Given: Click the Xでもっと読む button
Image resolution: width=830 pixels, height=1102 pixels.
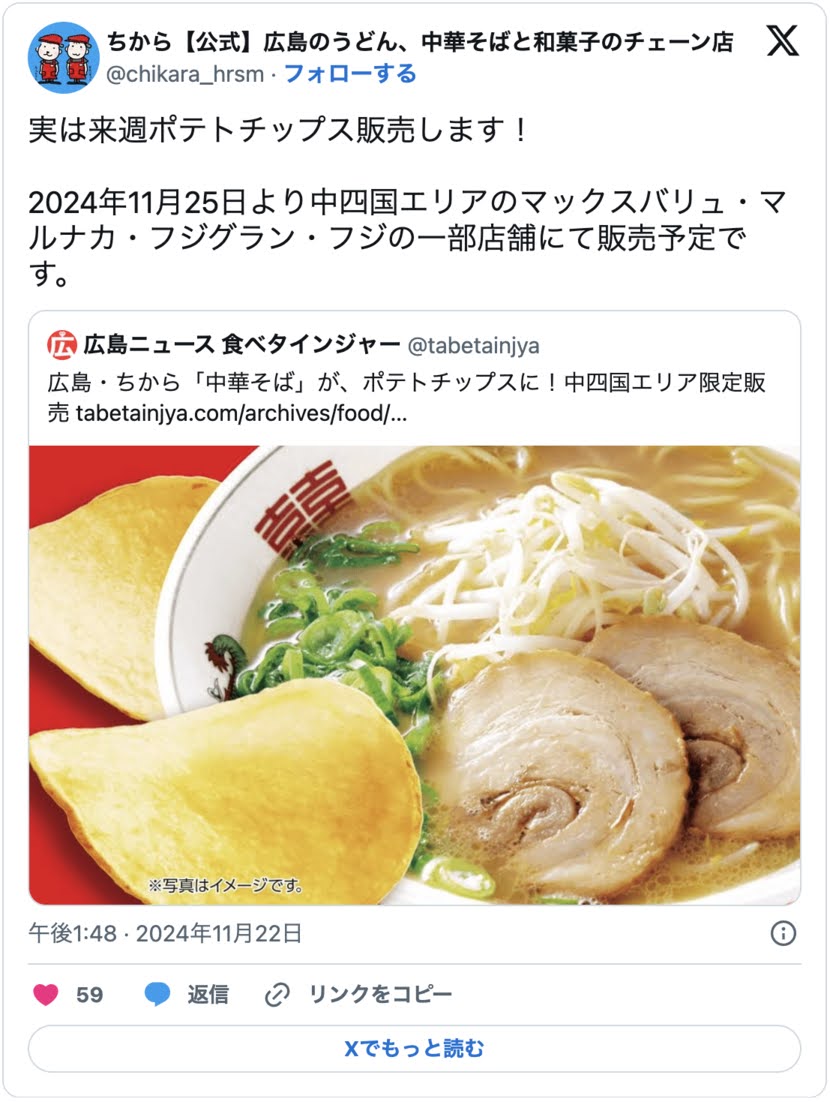Looking at the screenshot, I should (415, 1049).
